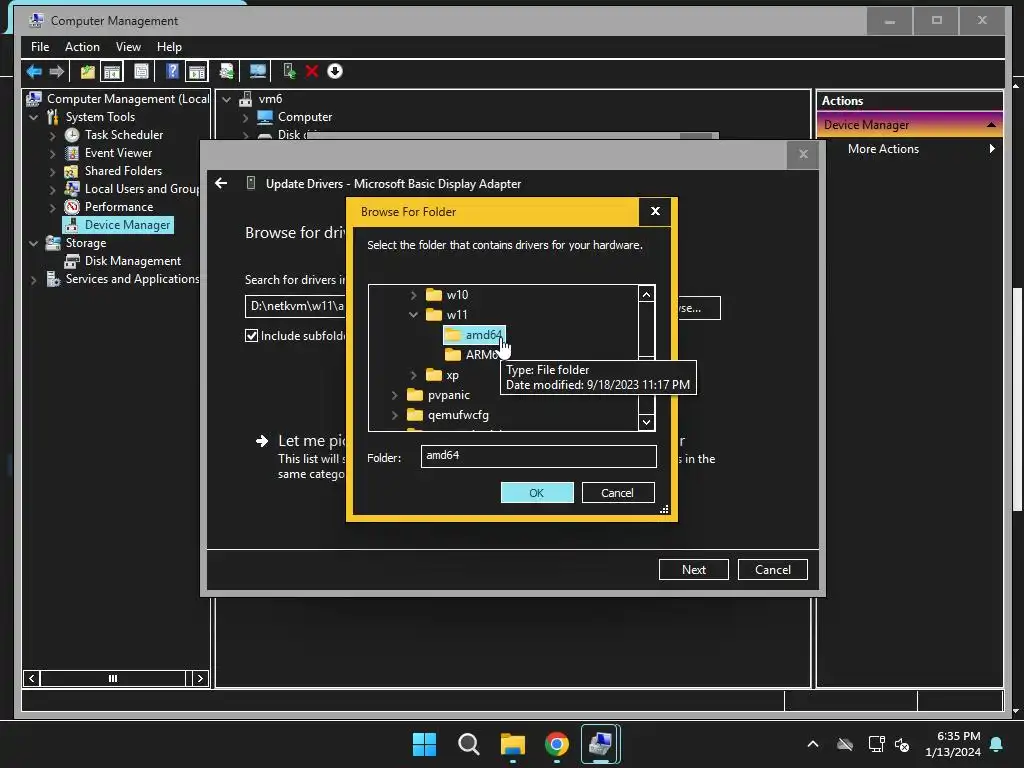Uncheck the Include subfolders checkbox
This screenshot has width=1024, height=768.
coord(251,336)
